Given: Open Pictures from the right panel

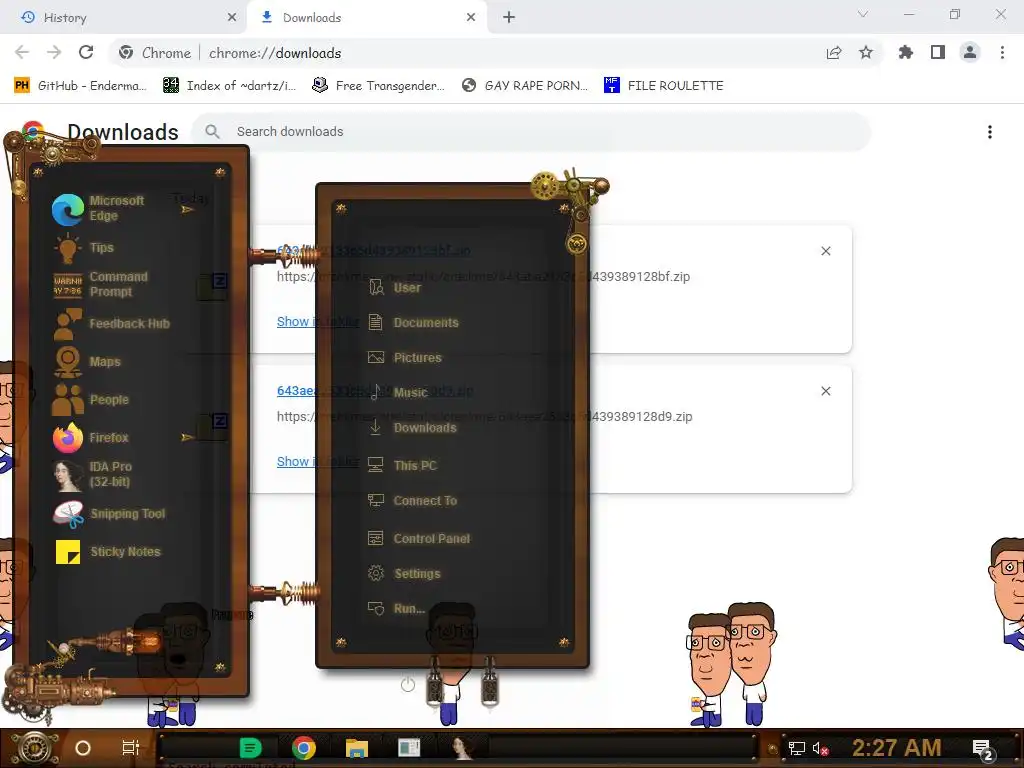Looking at the screenshot, I should [x=405, y=357].
